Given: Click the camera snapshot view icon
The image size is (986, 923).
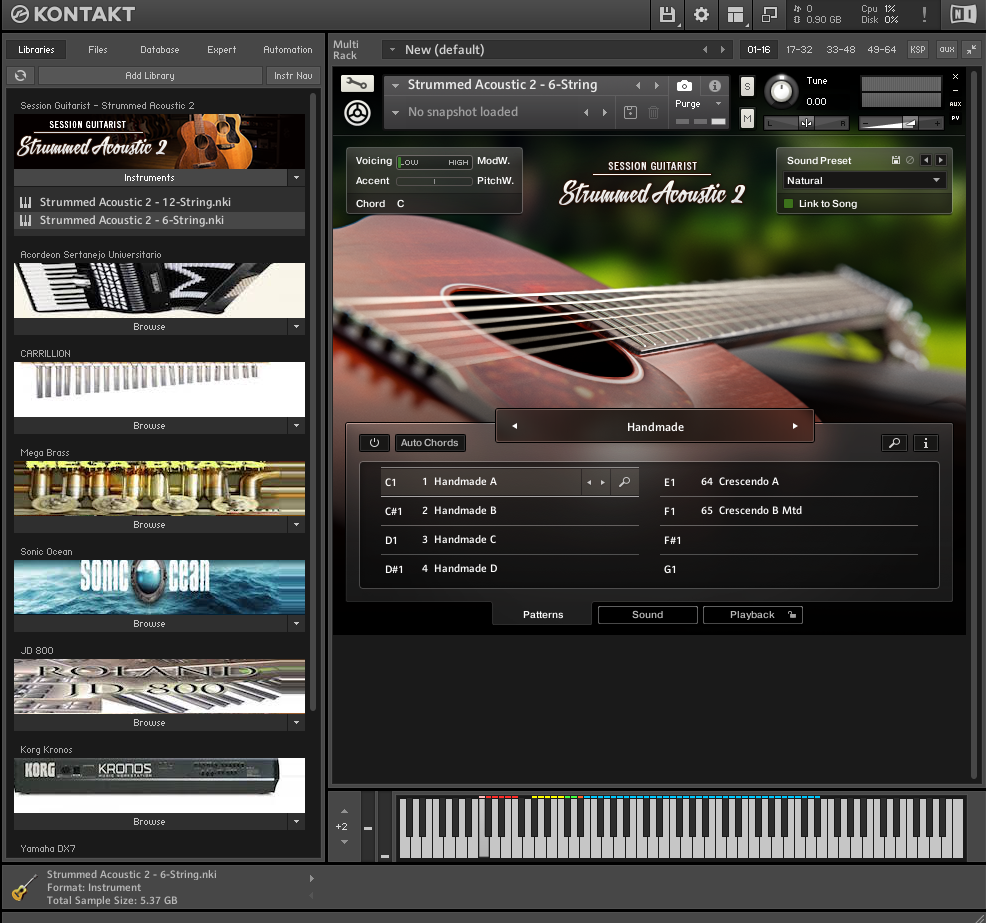Looking at the screenshot, I should (684, 86).
